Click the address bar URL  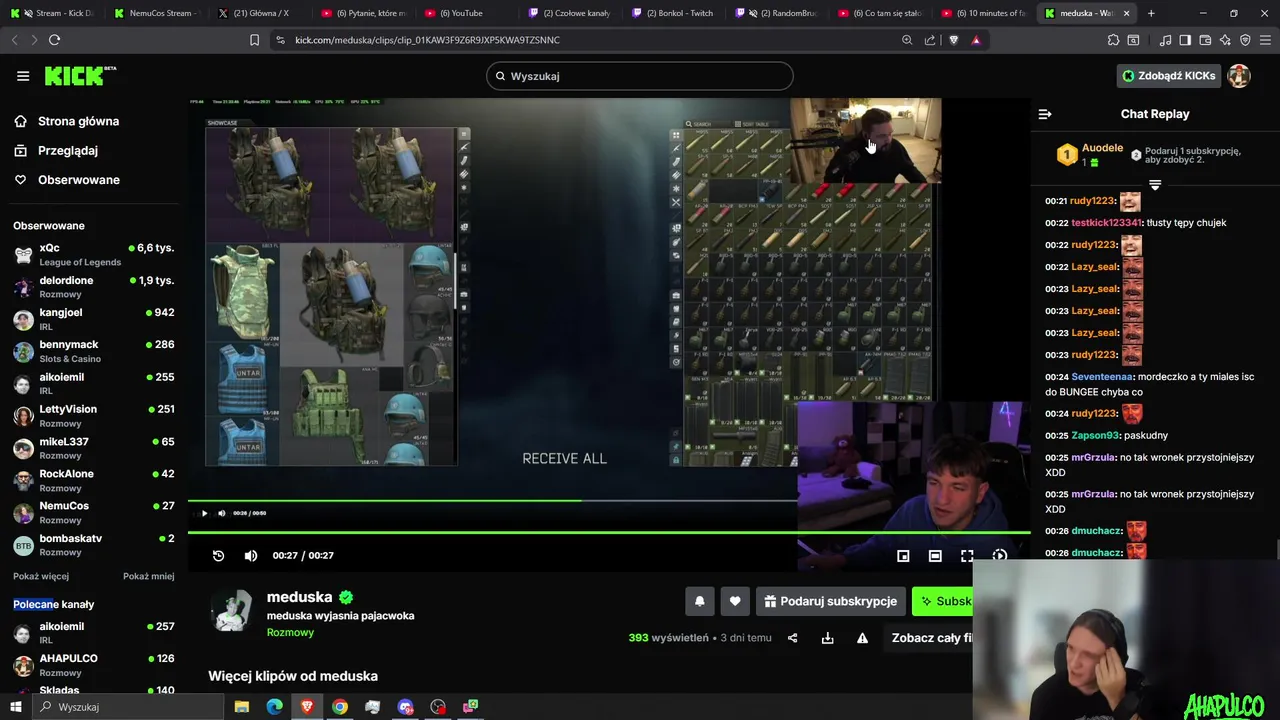pyautogui.click(x=427, y=40)
